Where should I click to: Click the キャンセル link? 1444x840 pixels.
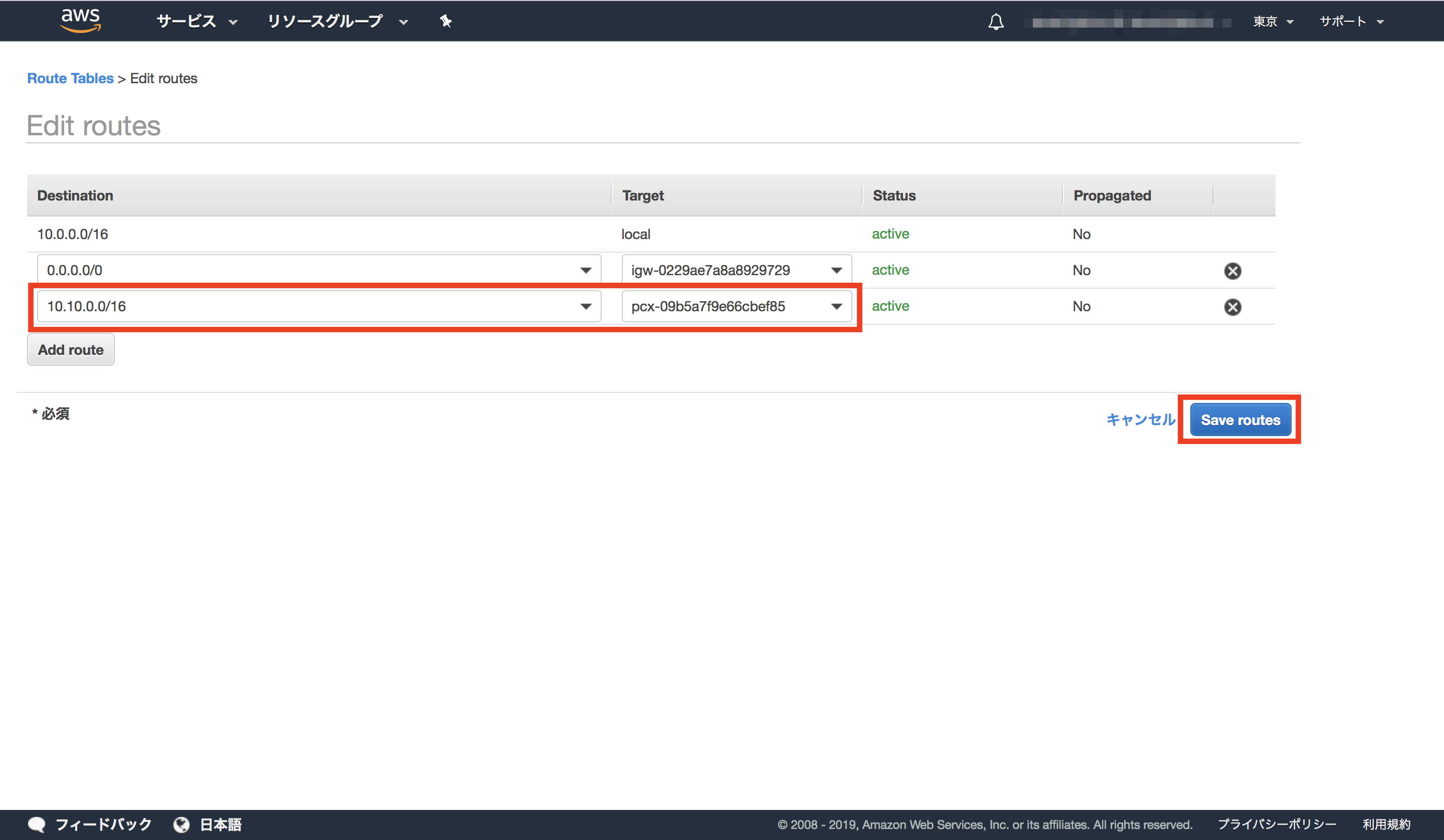1140,419
